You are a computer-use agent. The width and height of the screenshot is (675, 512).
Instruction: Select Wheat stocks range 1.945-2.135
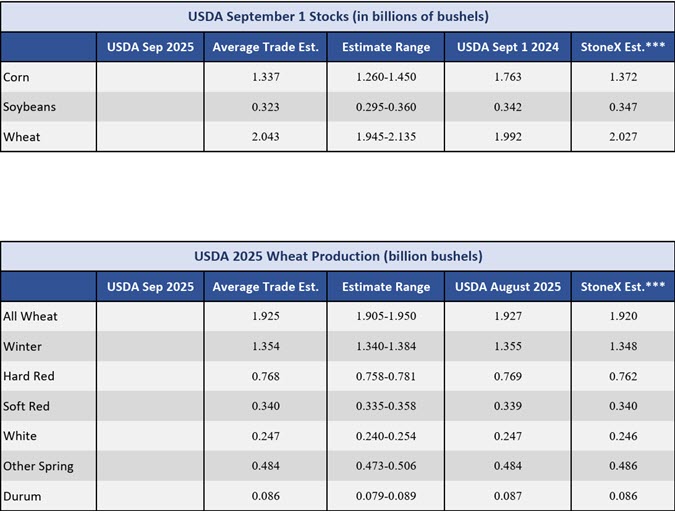coord(386,137)
